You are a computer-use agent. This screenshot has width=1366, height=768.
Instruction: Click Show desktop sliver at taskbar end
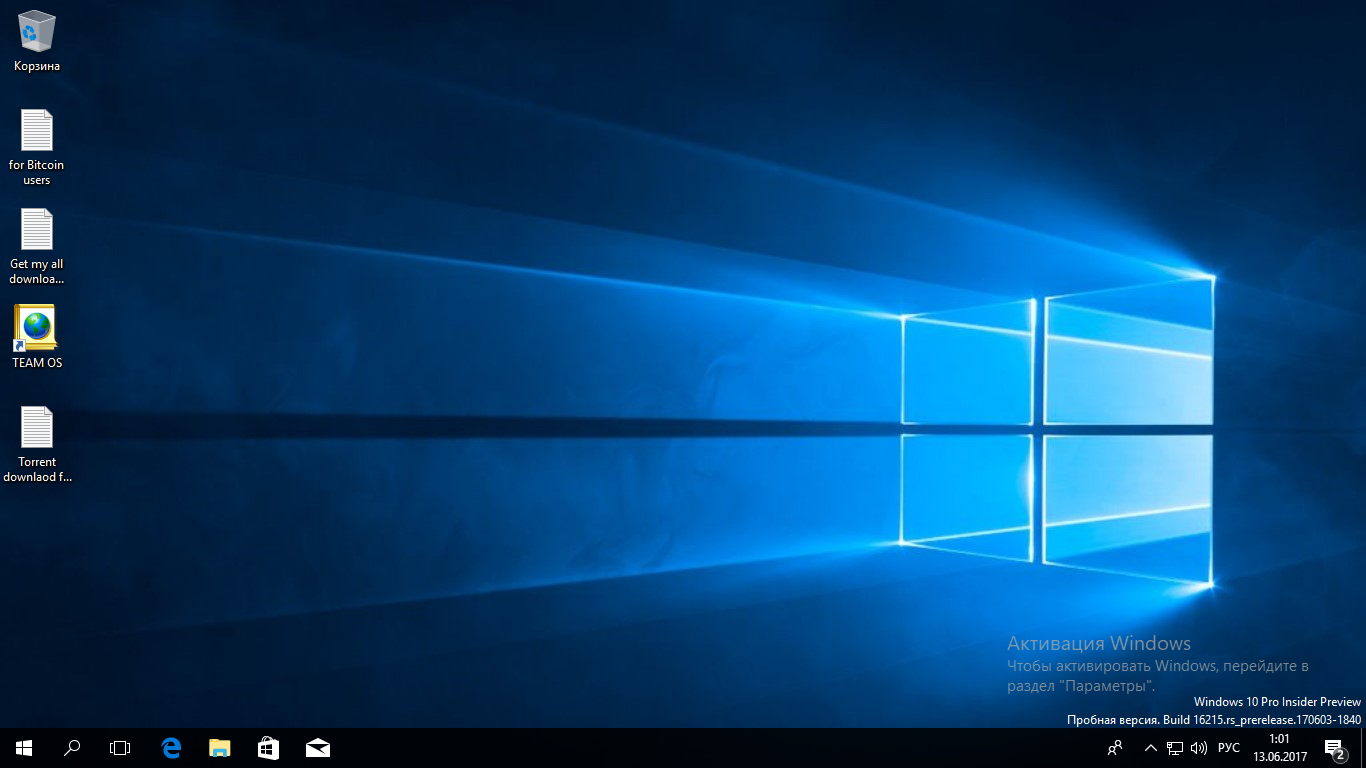pos(1362,748)
